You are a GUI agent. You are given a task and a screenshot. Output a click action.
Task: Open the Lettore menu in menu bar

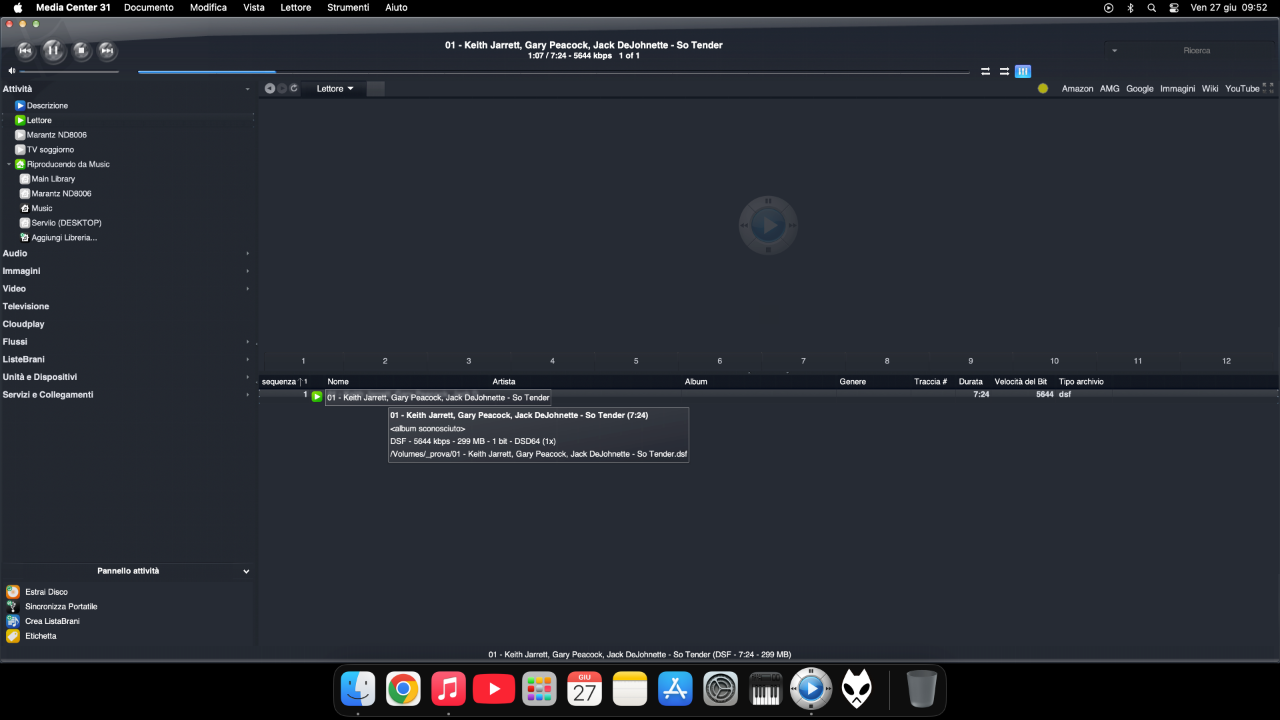coord(295,7)
